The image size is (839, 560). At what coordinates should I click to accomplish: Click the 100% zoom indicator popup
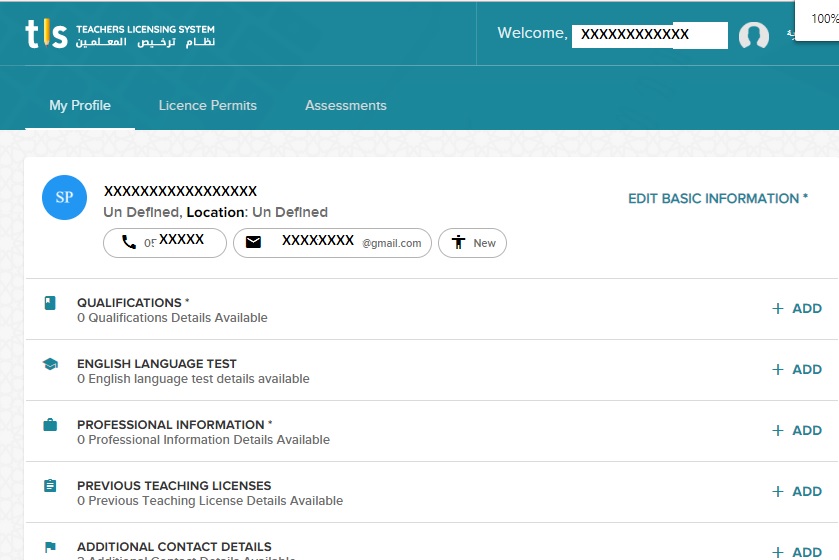coord(818,20)
